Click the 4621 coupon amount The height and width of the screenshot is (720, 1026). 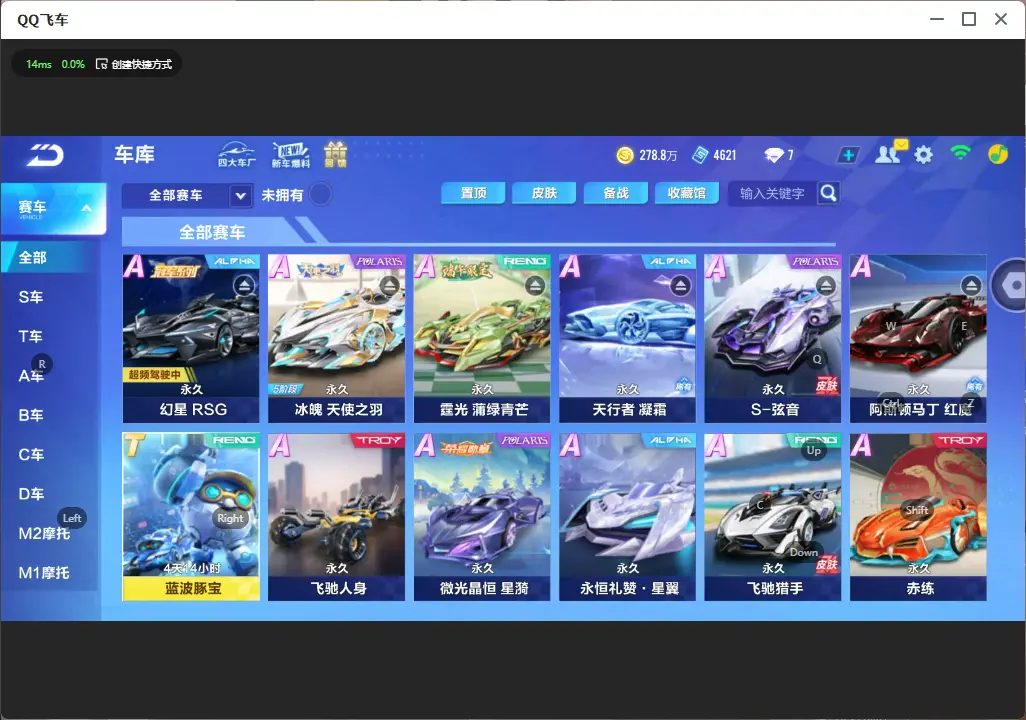click(x=724, y=155)
